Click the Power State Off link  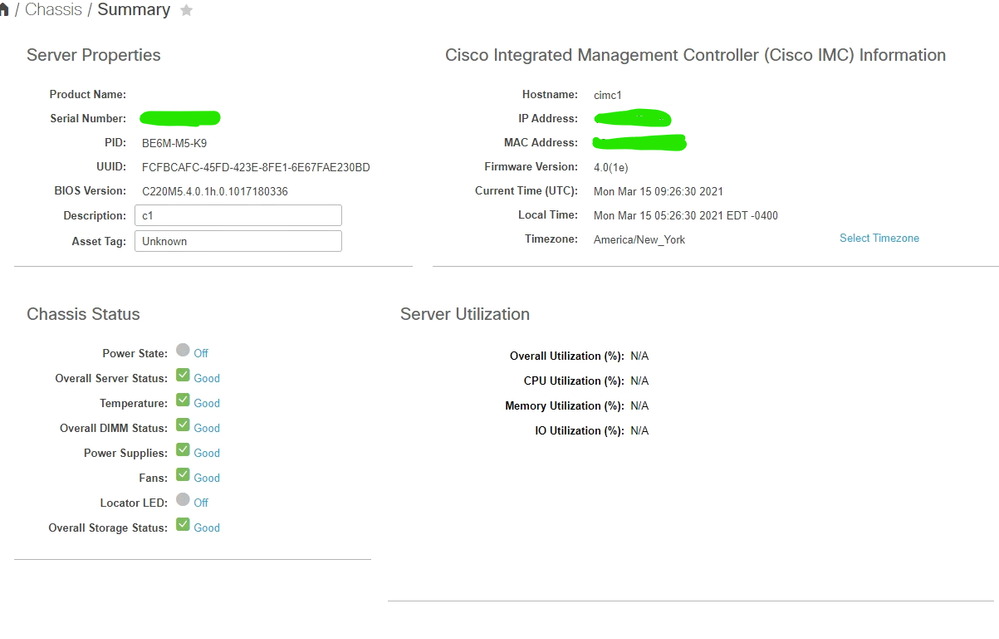coord(201,353)
